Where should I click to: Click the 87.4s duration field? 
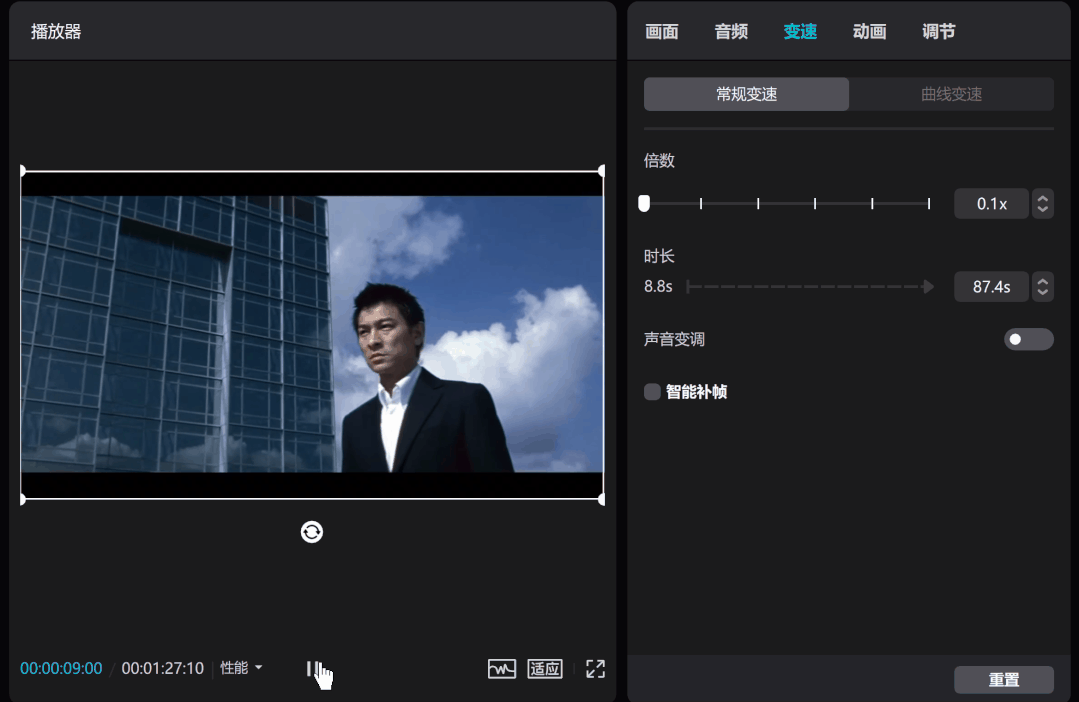[992, 287]
